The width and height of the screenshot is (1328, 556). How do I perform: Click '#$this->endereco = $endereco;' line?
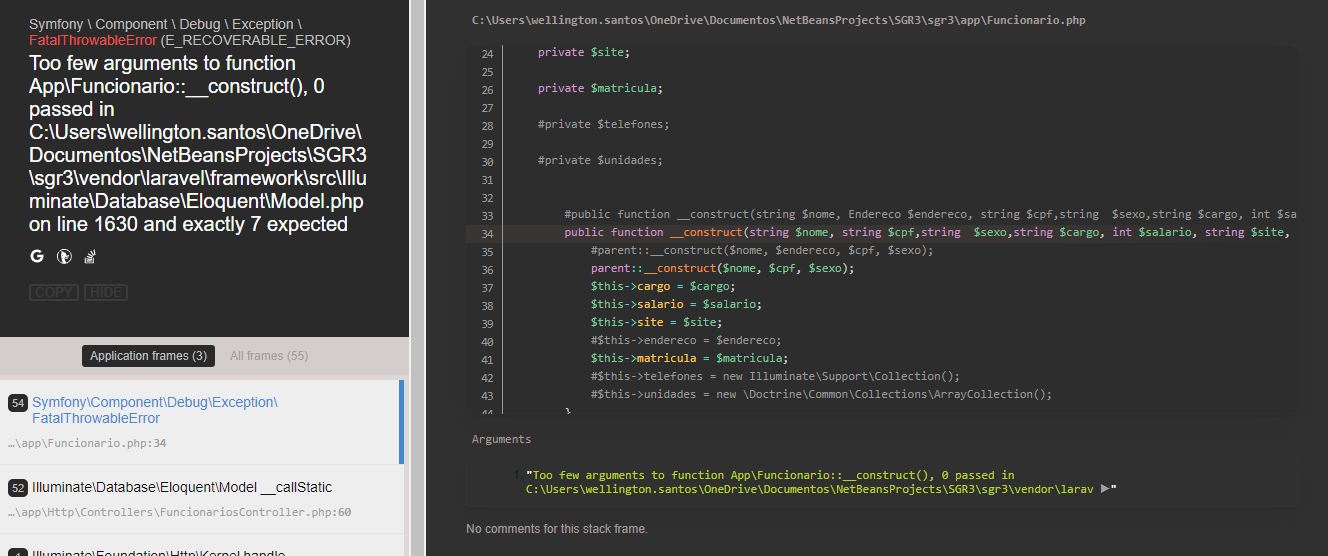coord(686,341)
